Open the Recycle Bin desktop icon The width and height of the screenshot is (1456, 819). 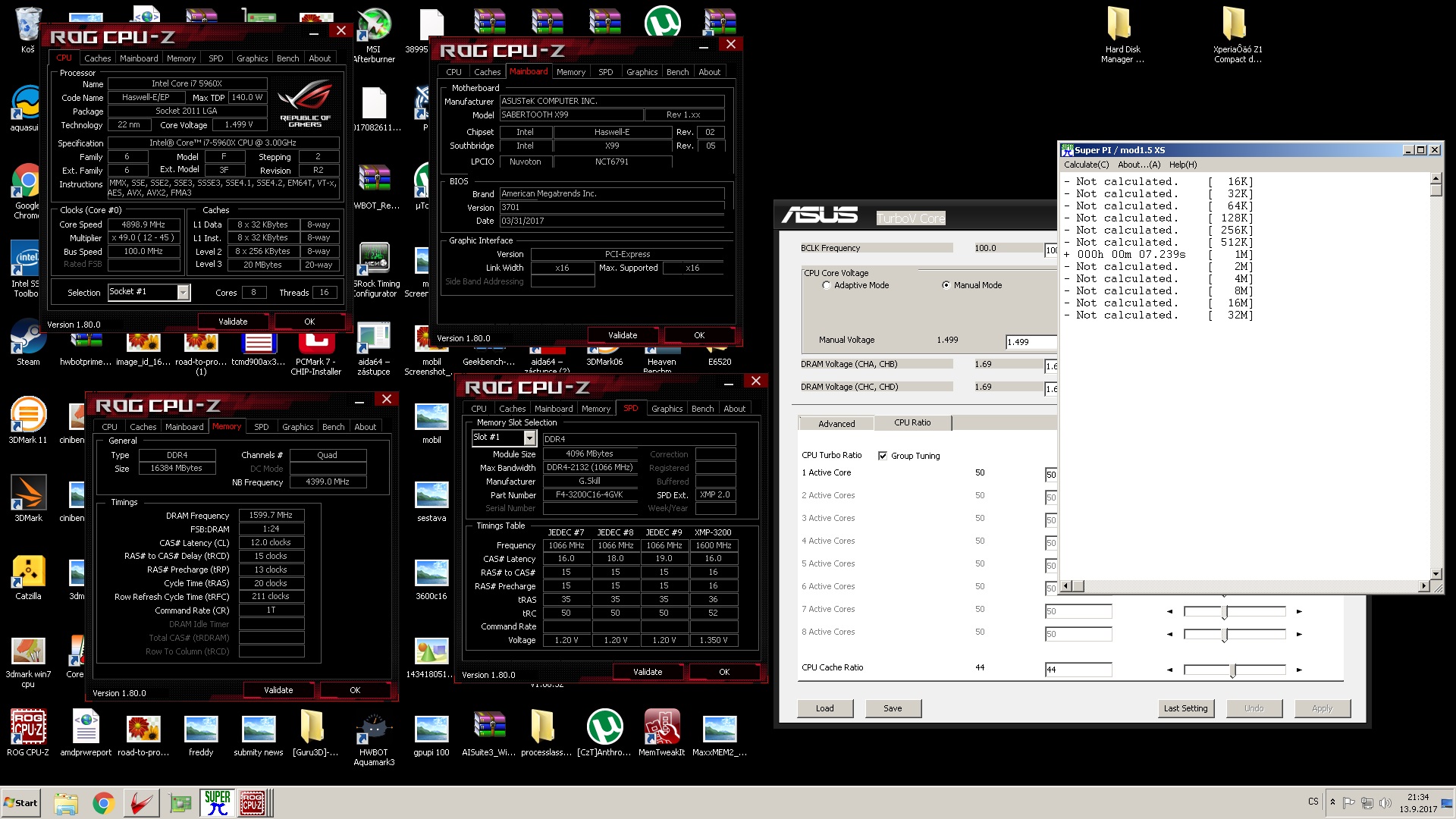pos(28,29)
